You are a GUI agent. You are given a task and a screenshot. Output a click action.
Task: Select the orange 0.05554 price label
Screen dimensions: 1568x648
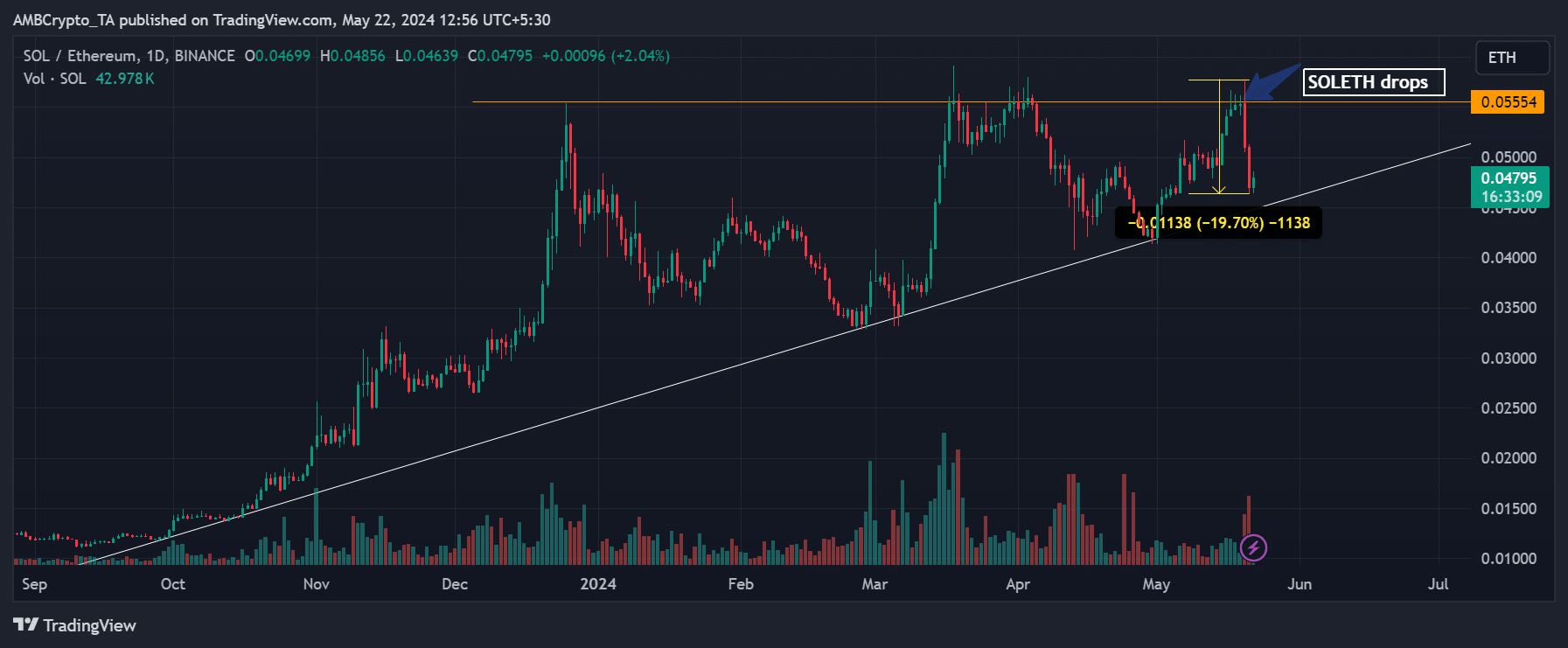[1509, 102]
